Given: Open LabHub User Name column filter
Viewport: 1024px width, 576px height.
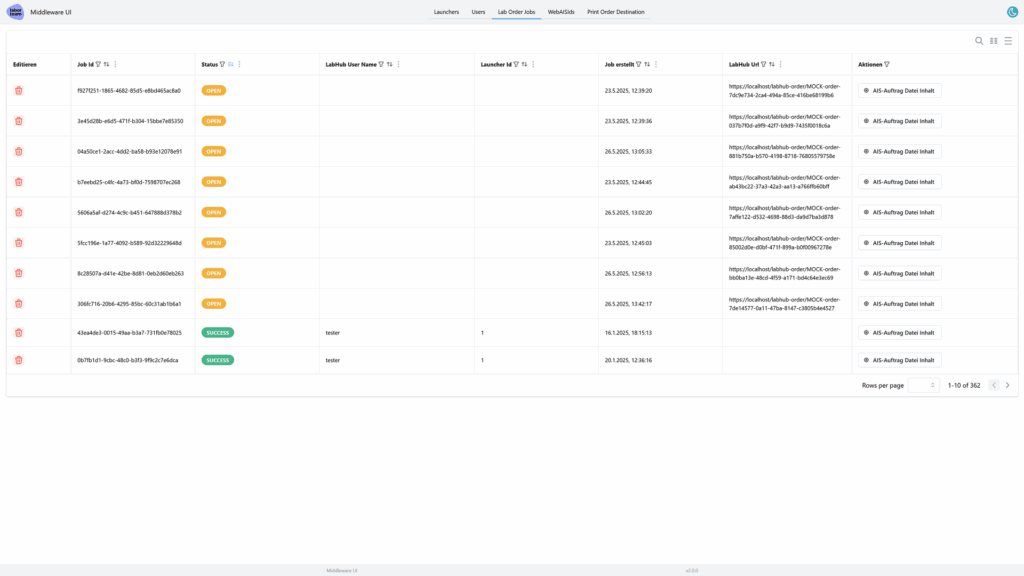Looking at the screenshot, I should (381, 65).
